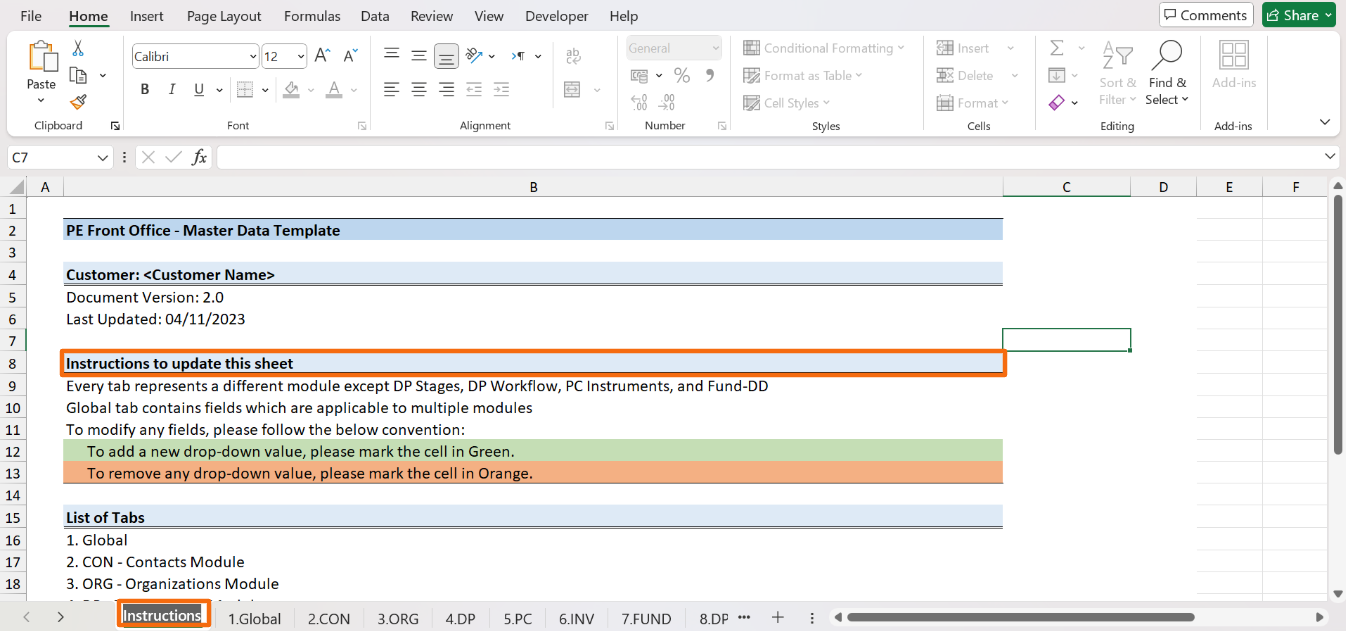The image size is (1346, 631).
Task: Expand the Name Box dropdown arrow
Action: pos(103,158)
